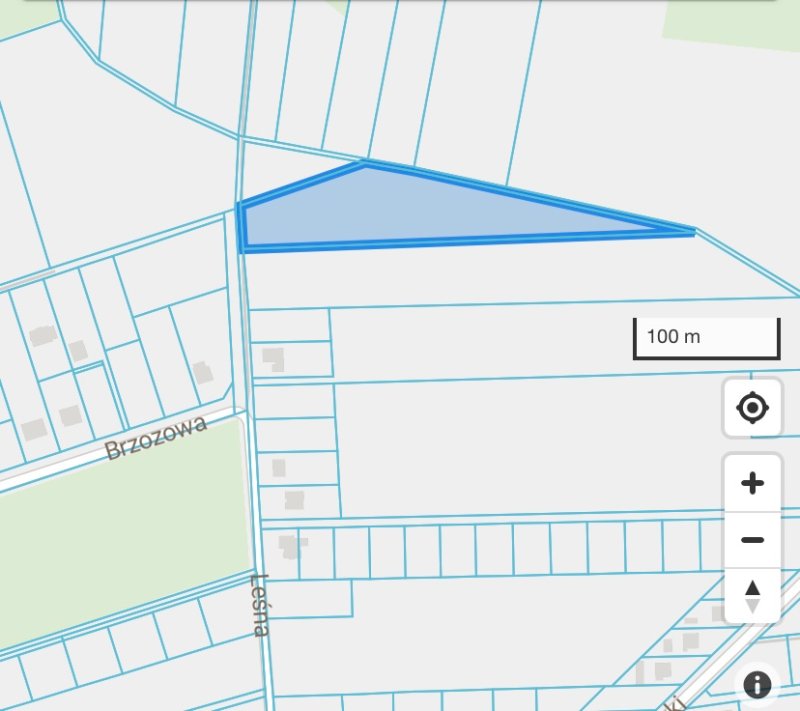The width and height of the screenshot is (800, 711).
Task: Zoom in with the plus button
Action: [x=752, y=484]
